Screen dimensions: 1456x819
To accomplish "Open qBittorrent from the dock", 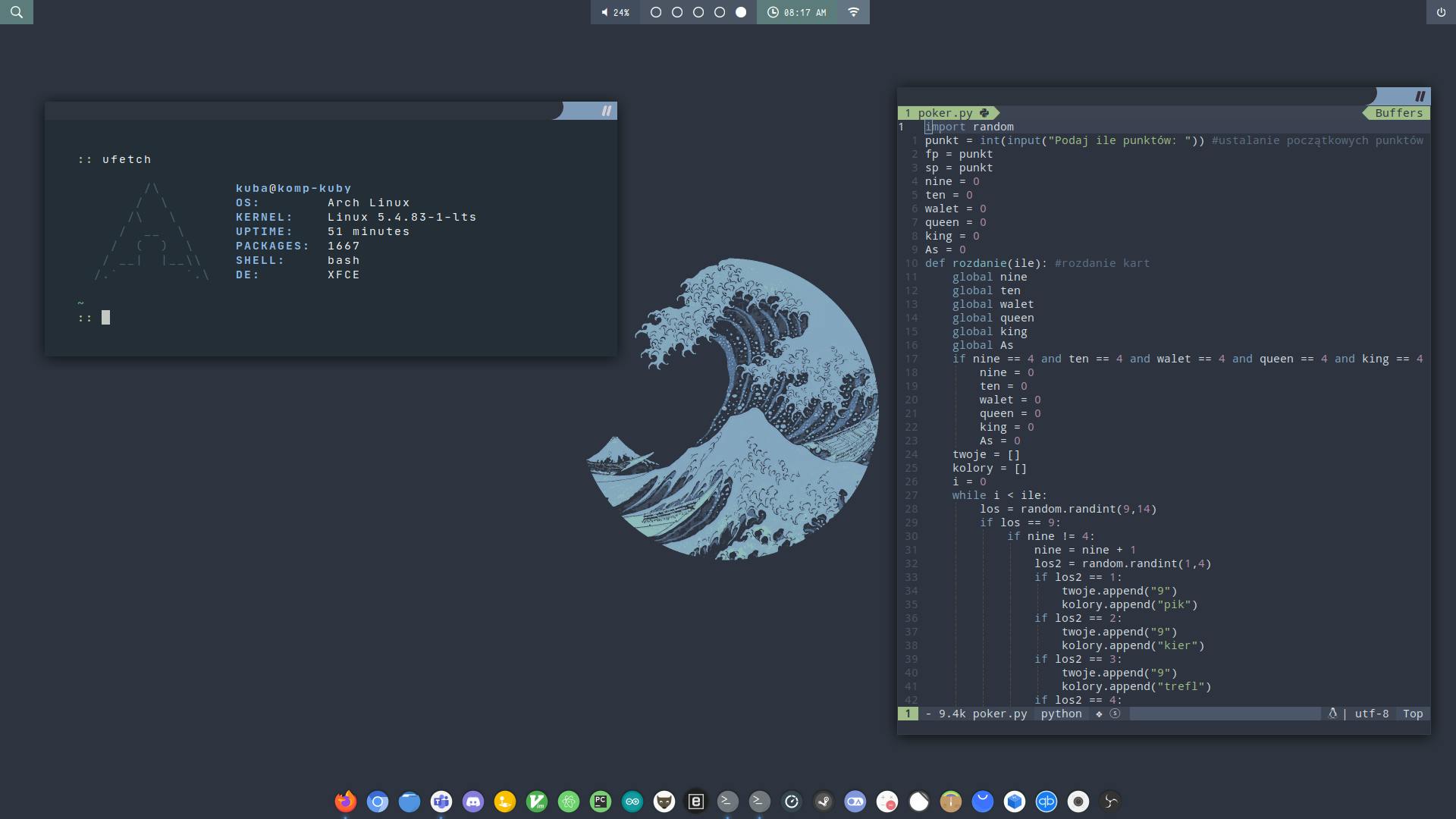I will (1046, 801).
